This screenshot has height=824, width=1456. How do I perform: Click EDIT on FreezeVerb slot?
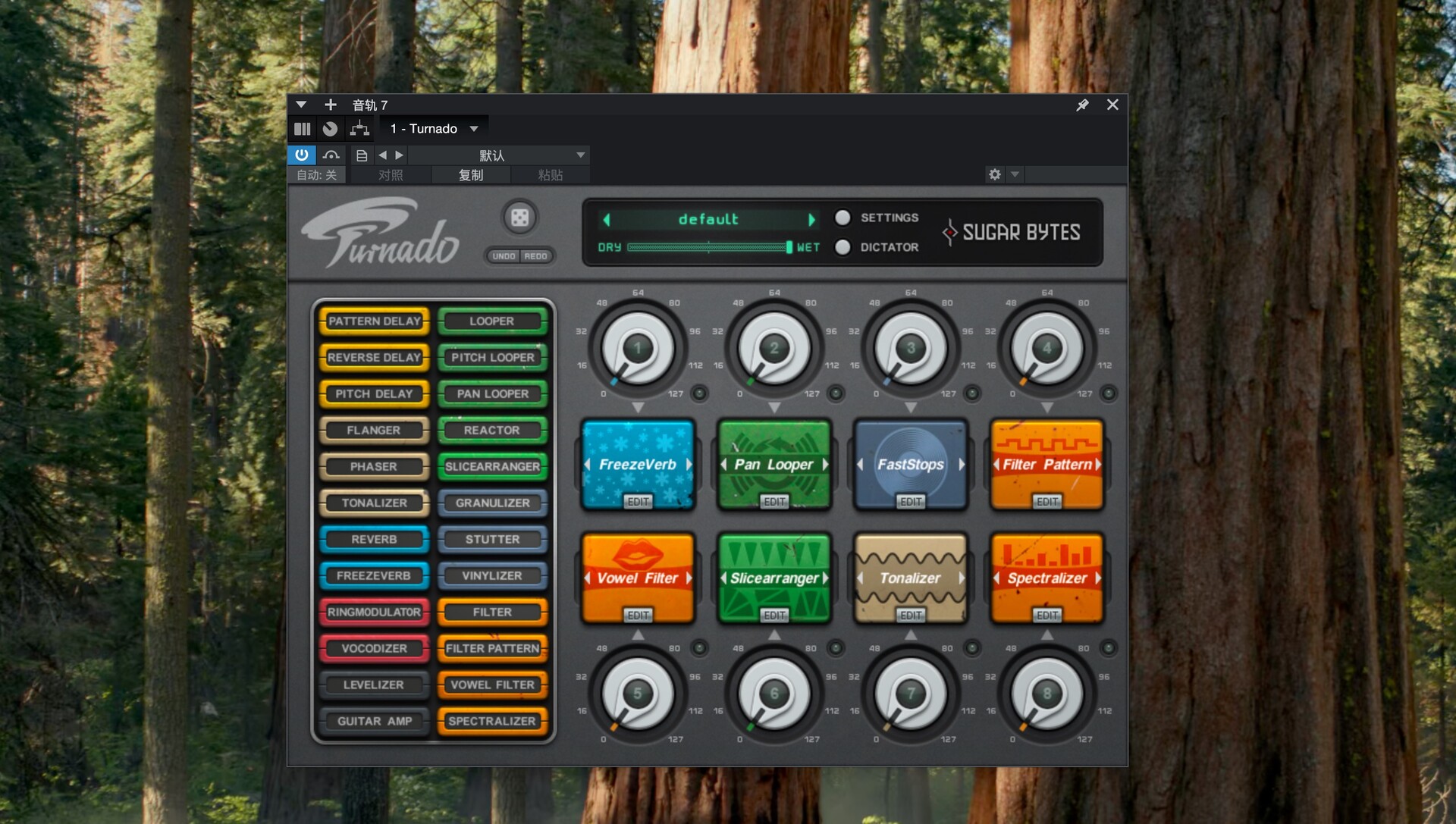pyautogui.click(x=638, y=502)
